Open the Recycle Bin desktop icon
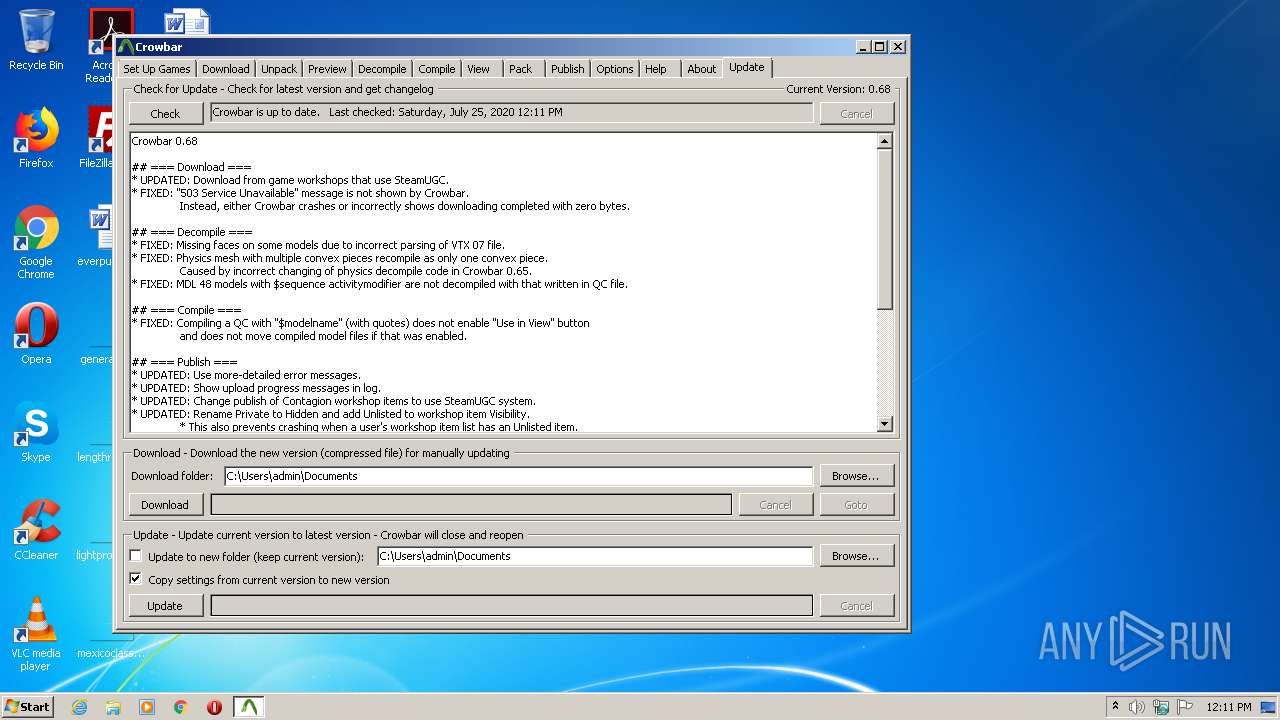1280x720 pixels. coord(36,40)
